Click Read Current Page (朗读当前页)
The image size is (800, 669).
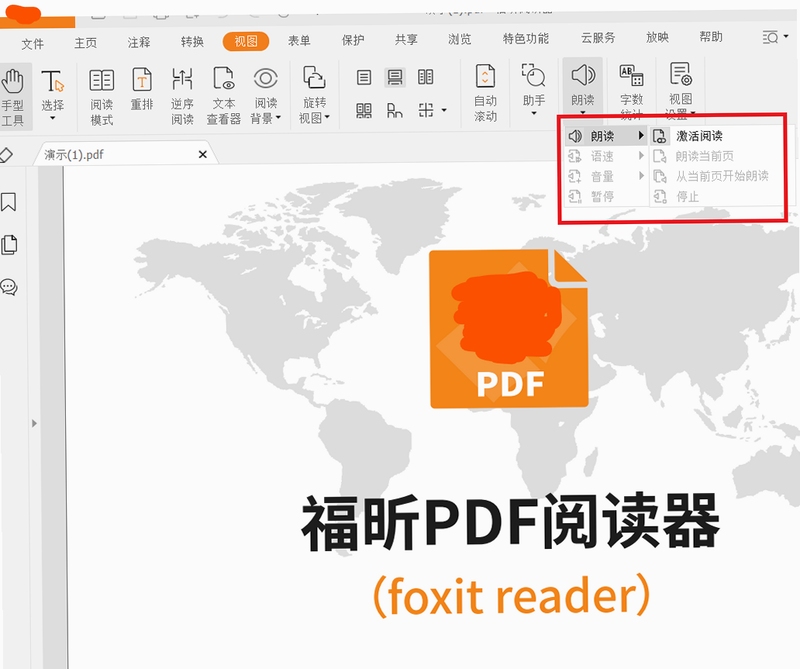pos(717,156)
